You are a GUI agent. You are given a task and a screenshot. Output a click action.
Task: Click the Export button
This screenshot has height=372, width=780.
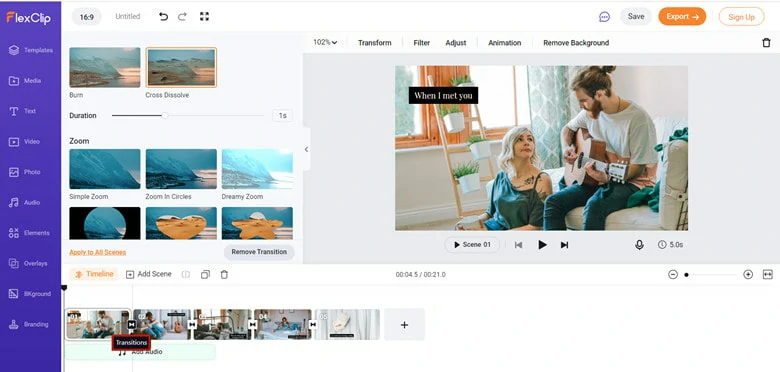tap(682, 16)
